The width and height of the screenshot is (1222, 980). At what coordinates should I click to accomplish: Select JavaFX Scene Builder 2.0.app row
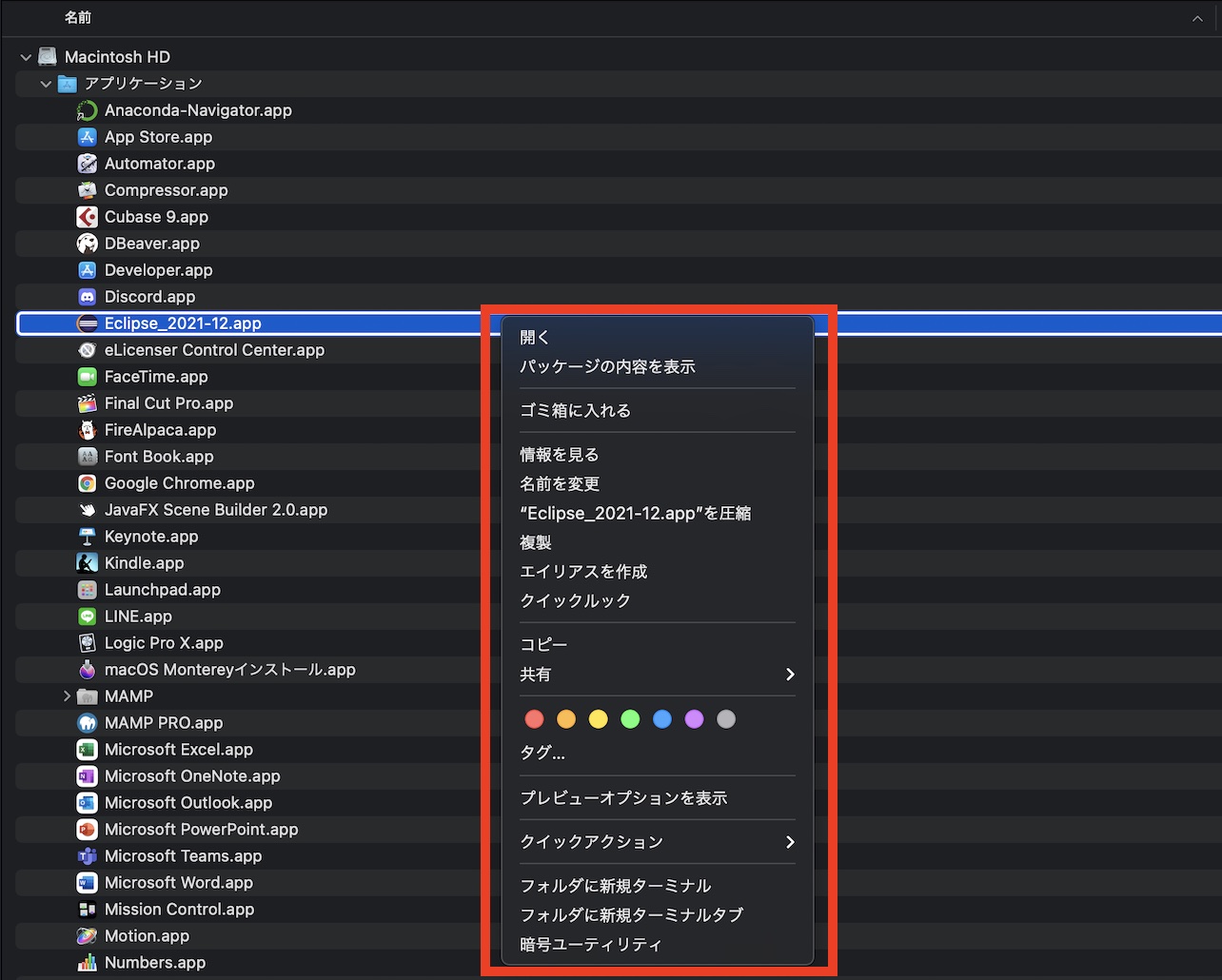coord(619,510)
